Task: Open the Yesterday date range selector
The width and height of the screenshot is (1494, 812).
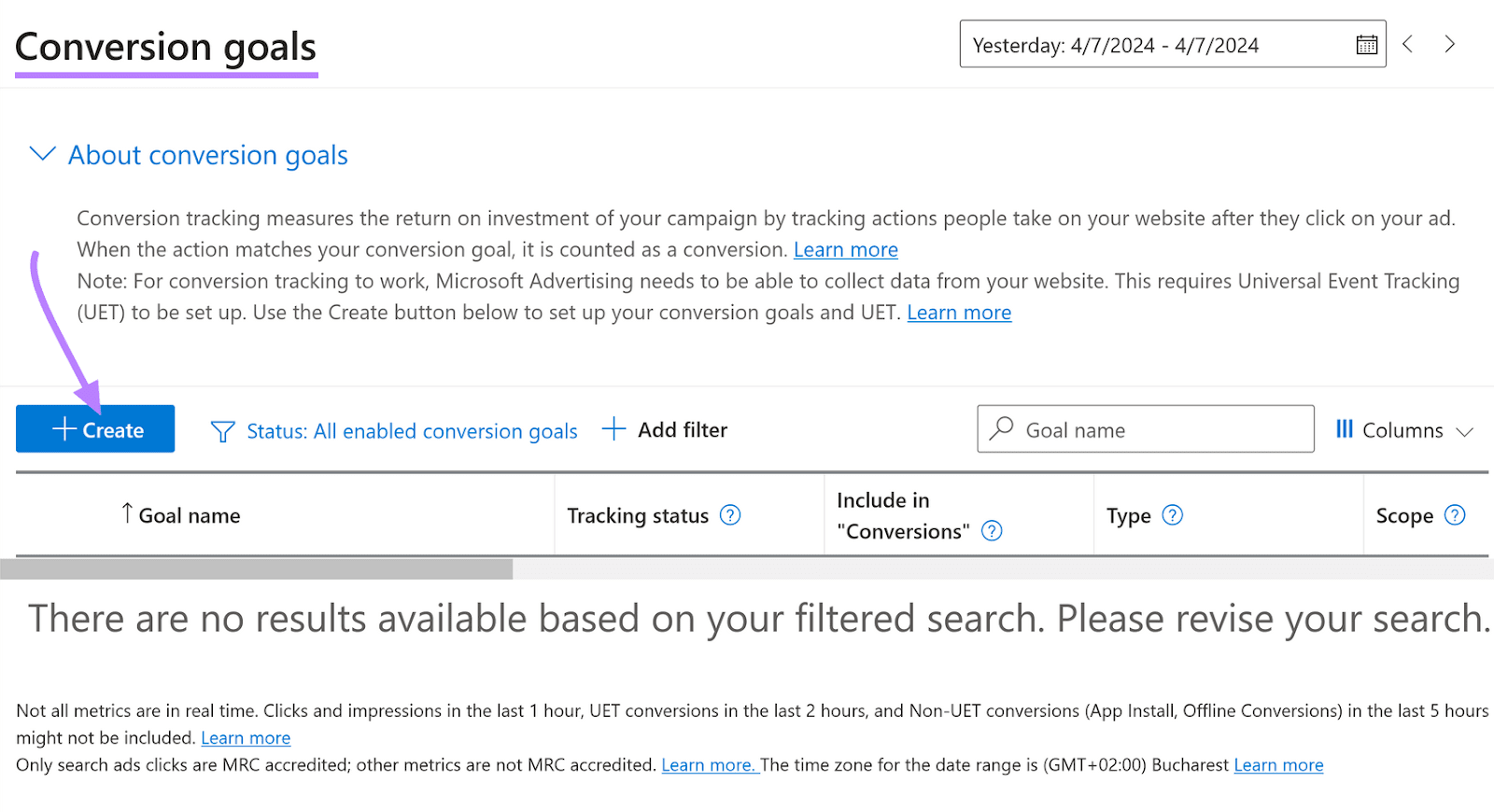Action: [x=1158, y=45]
